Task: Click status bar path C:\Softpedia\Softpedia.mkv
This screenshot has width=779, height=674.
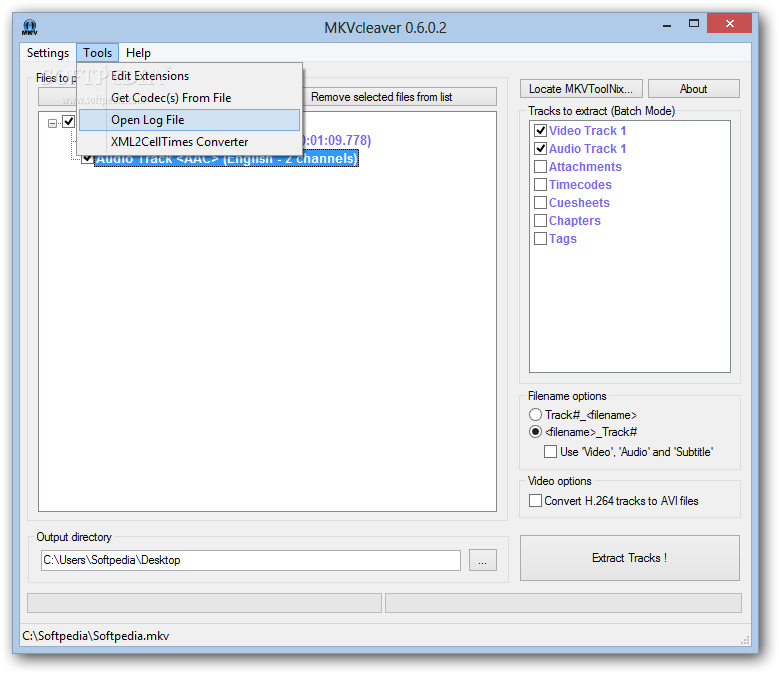Action: click(96, 636)
